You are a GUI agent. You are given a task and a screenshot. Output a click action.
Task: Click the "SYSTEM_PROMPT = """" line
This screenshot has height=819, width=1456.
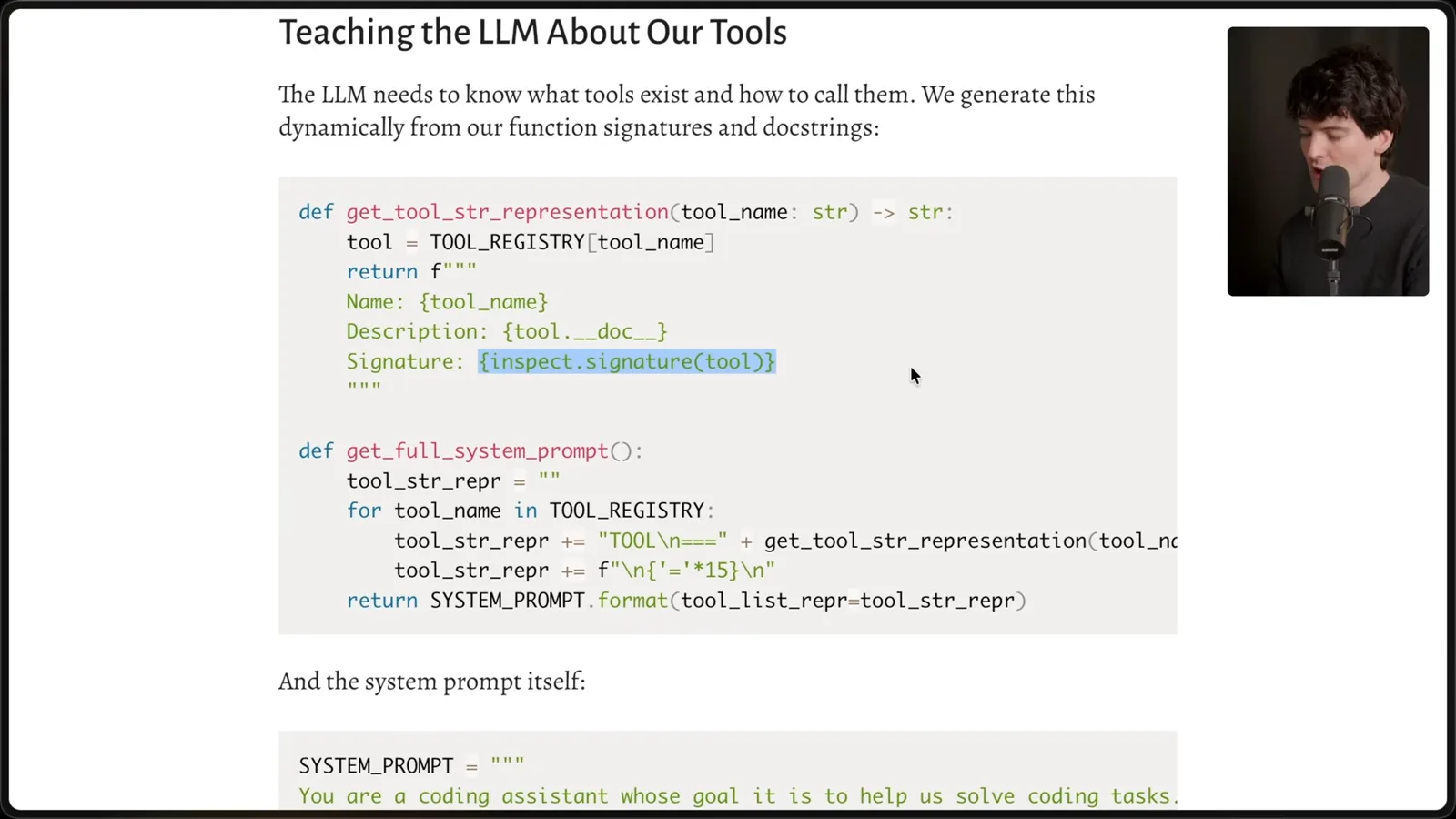click(411, 765)
